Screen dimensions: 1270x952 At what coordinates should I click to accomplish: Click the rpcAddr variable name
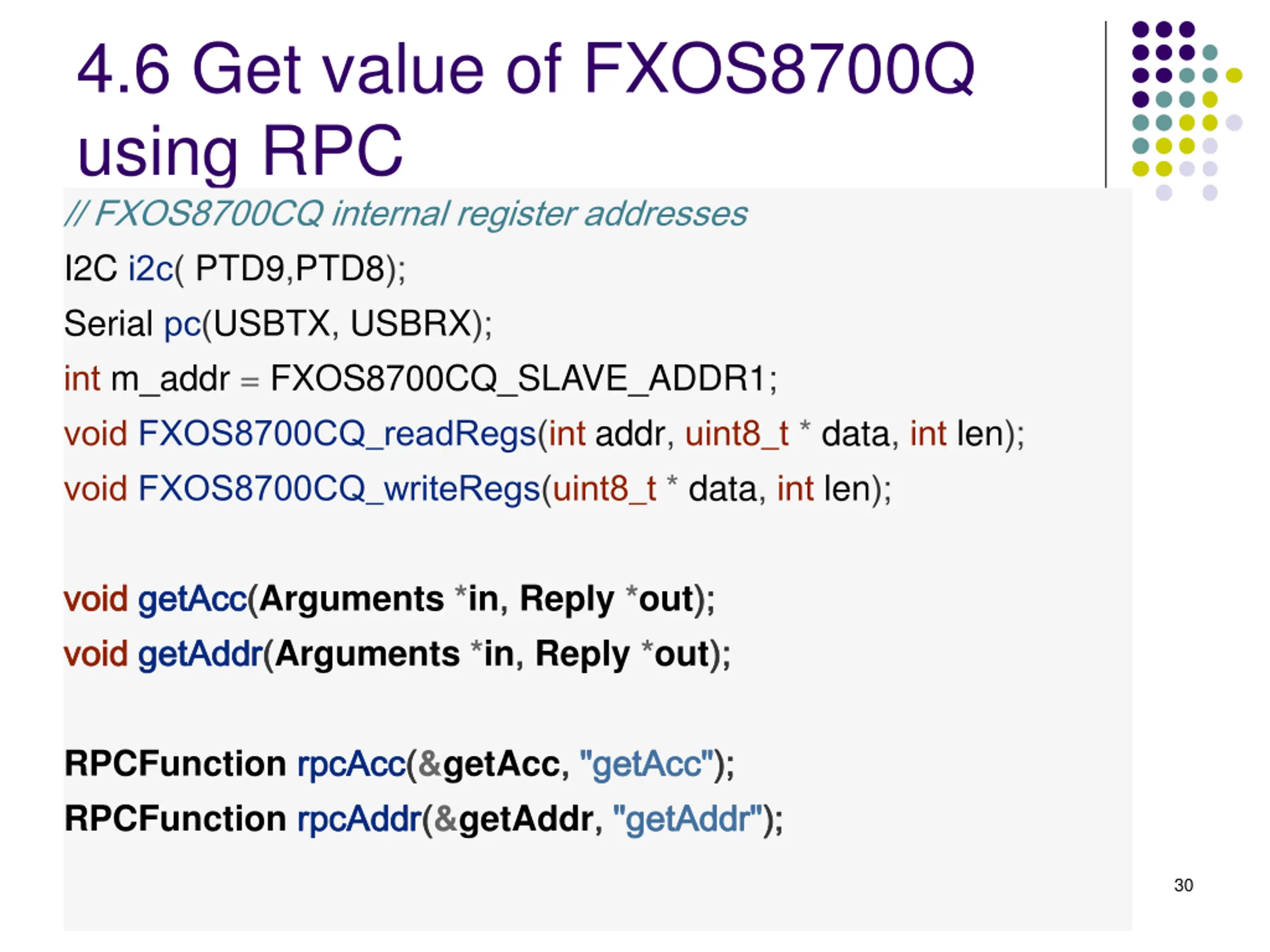(x=359, y=819)
